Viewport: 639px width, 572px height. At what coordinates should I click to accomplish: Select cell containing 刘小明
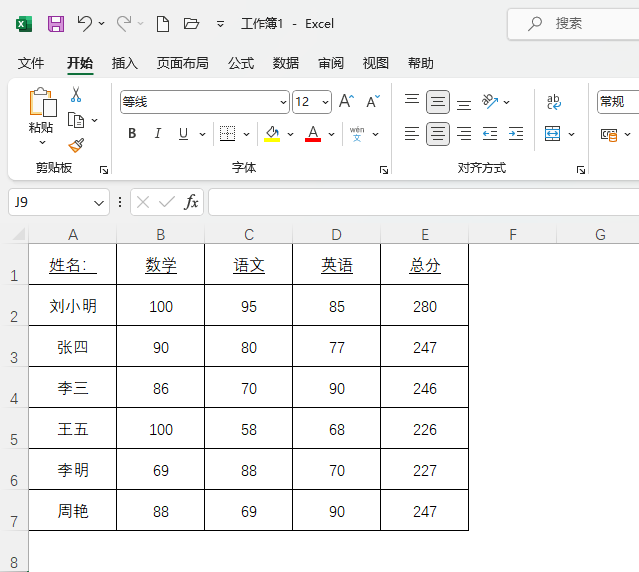73,305
